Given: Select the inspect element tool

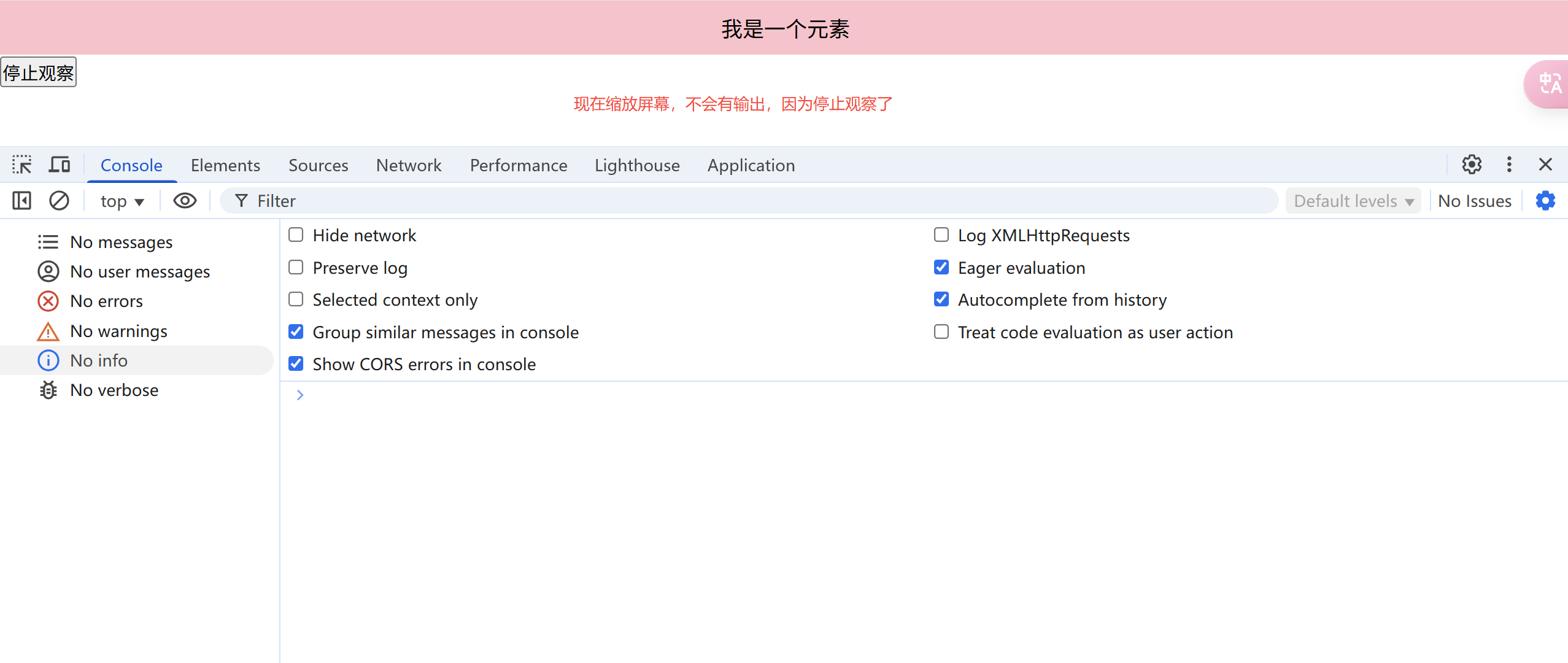Looking at the screenshot, I should pyautogui.click(x=21, y=165).
